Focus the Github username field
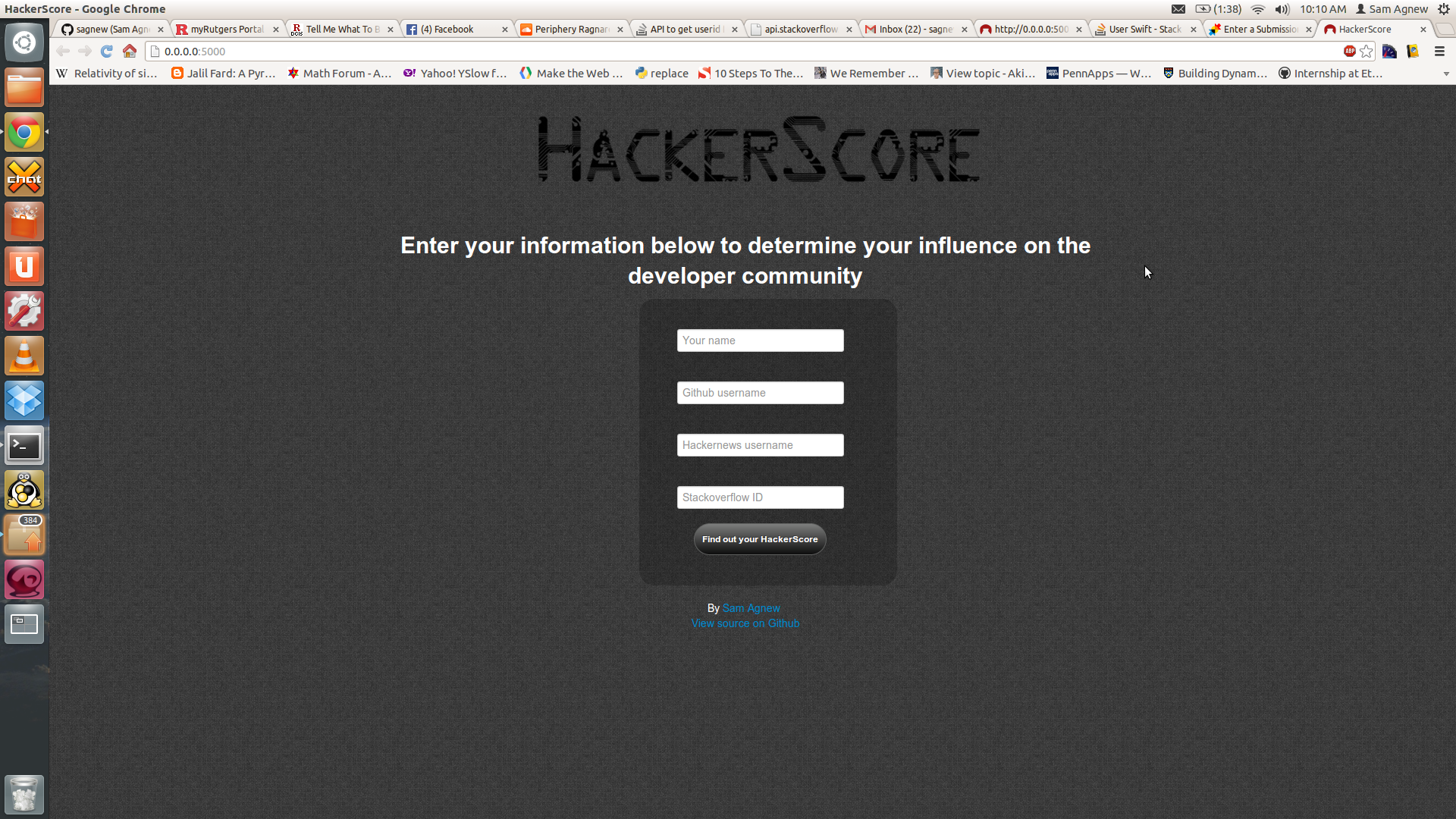The height and width of the screenshot is (819, 1456). (760, 393)
